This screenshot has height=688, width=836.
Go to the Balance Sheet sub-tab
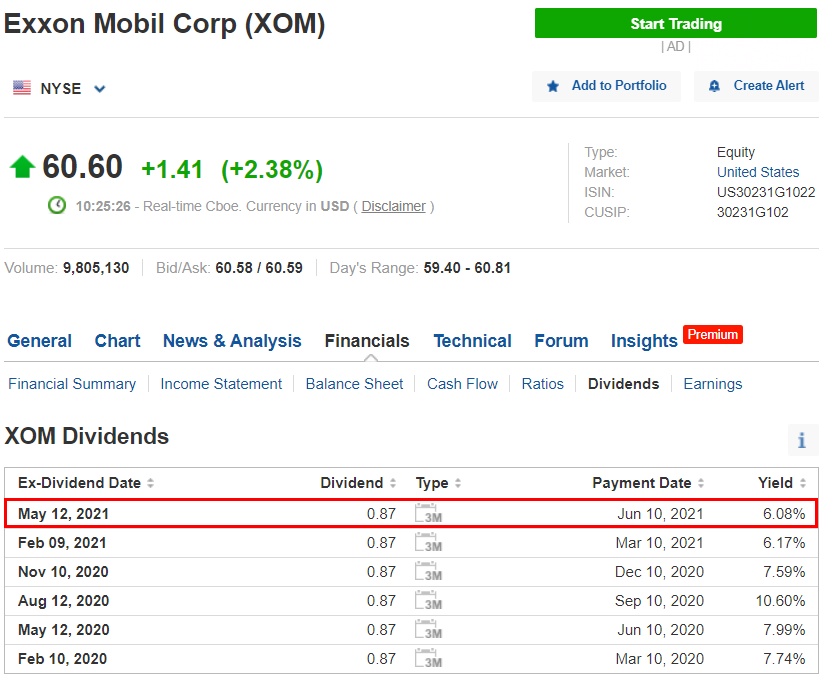354,384
